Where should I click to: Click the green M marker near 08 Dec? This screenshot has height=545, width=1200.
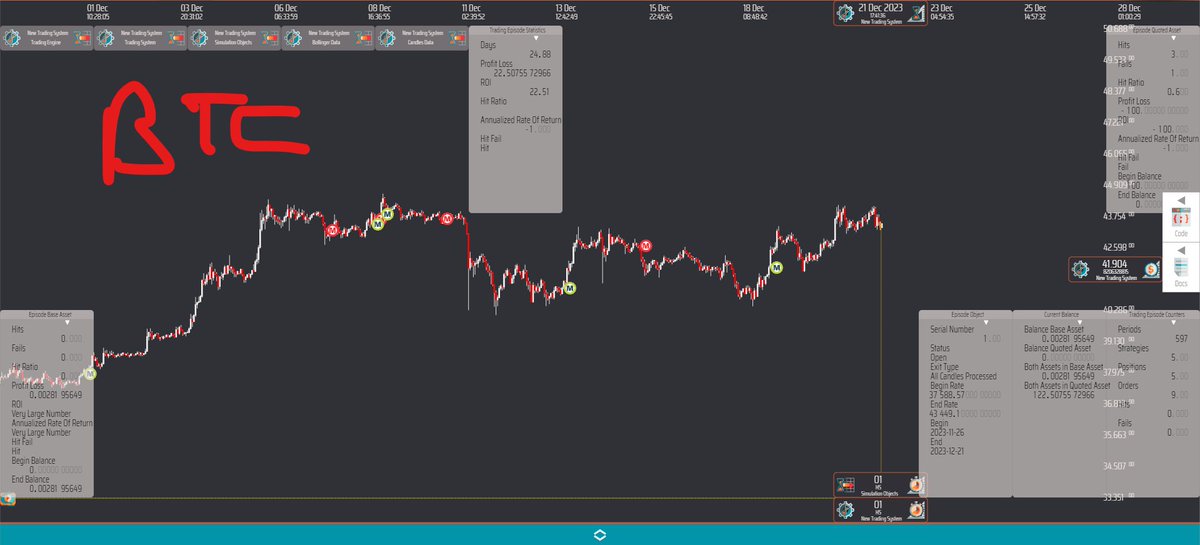[x=378, y=224]
